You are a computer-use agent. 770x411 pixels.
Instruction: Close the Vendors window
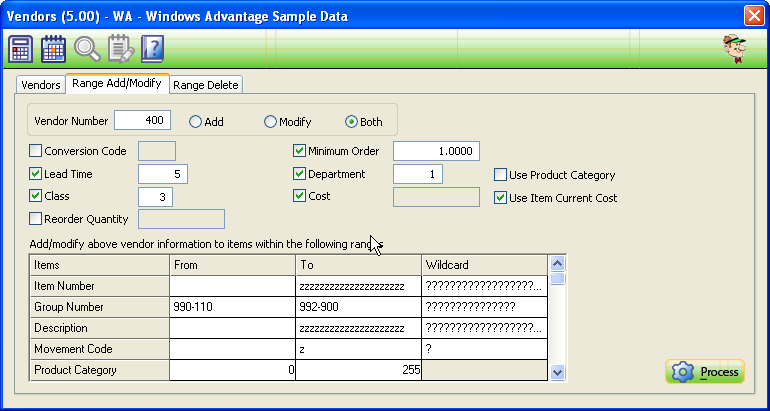[754, 16]
